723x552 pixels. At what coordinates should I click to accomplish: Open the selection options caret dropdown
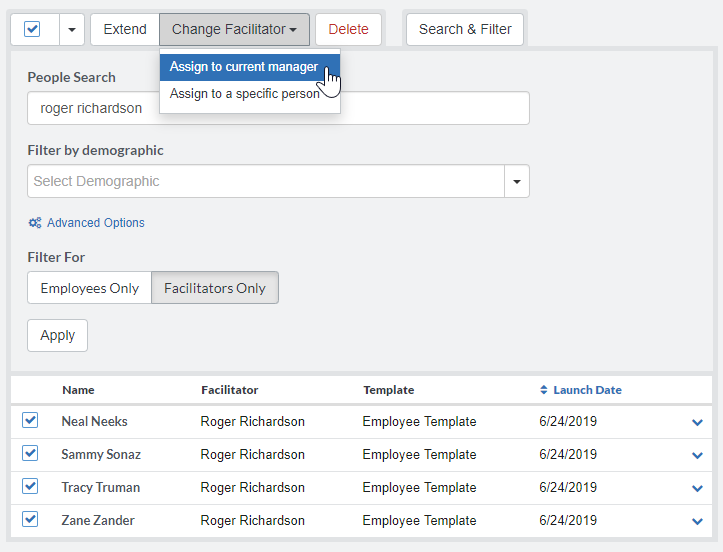[72, 30]
